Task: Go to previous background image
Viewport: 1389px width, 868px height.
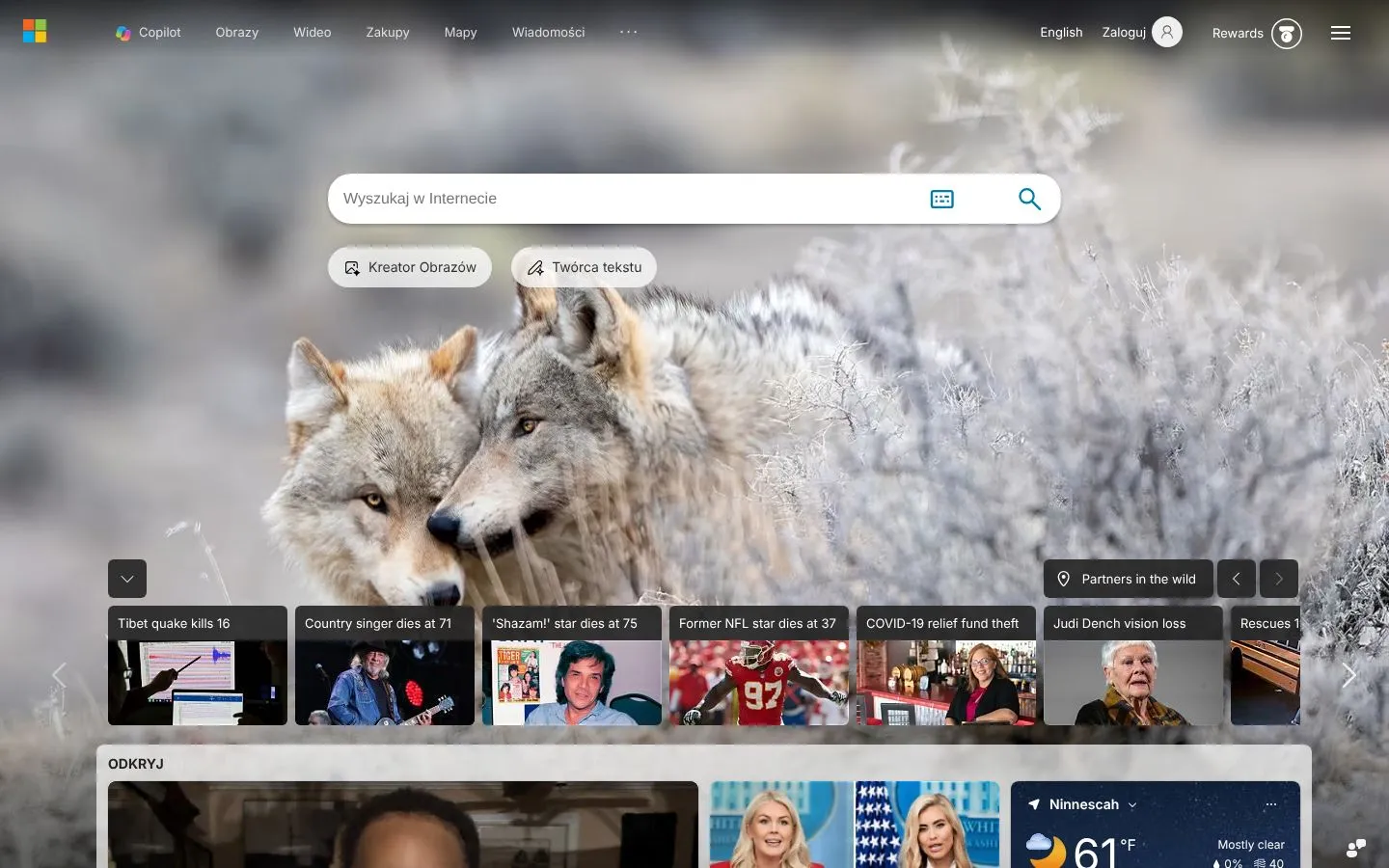Action: click(x=1237, y=579)
